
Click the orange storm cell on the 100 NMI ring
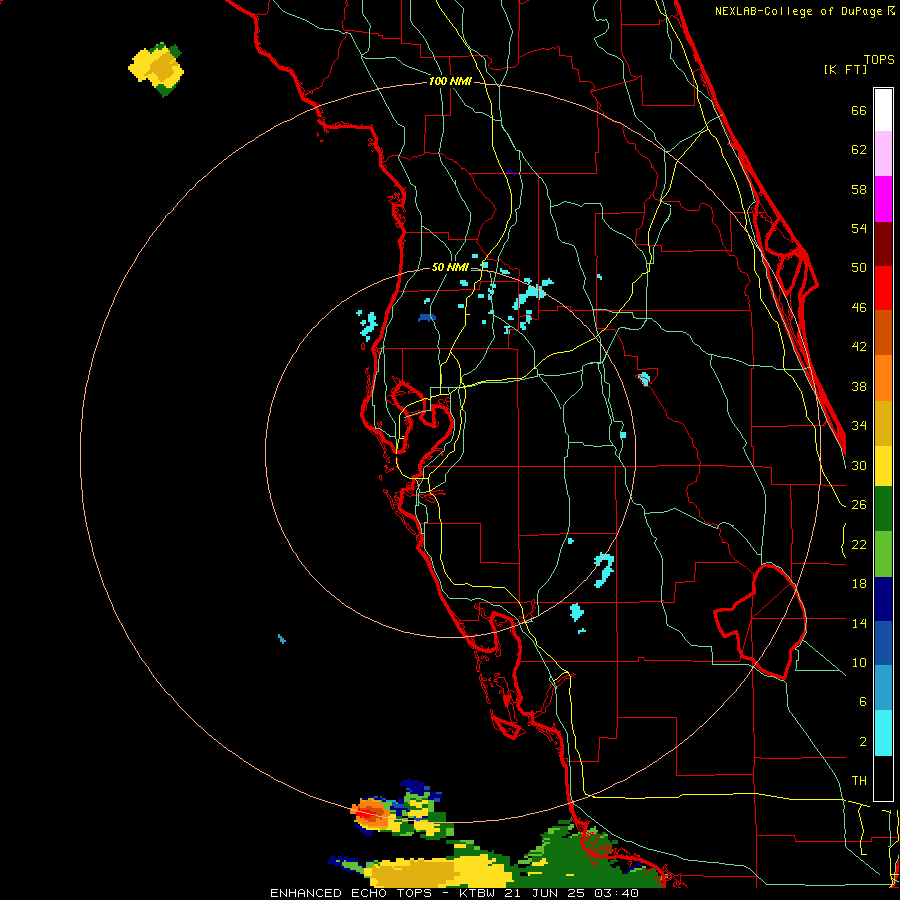(x=371, y=813)
